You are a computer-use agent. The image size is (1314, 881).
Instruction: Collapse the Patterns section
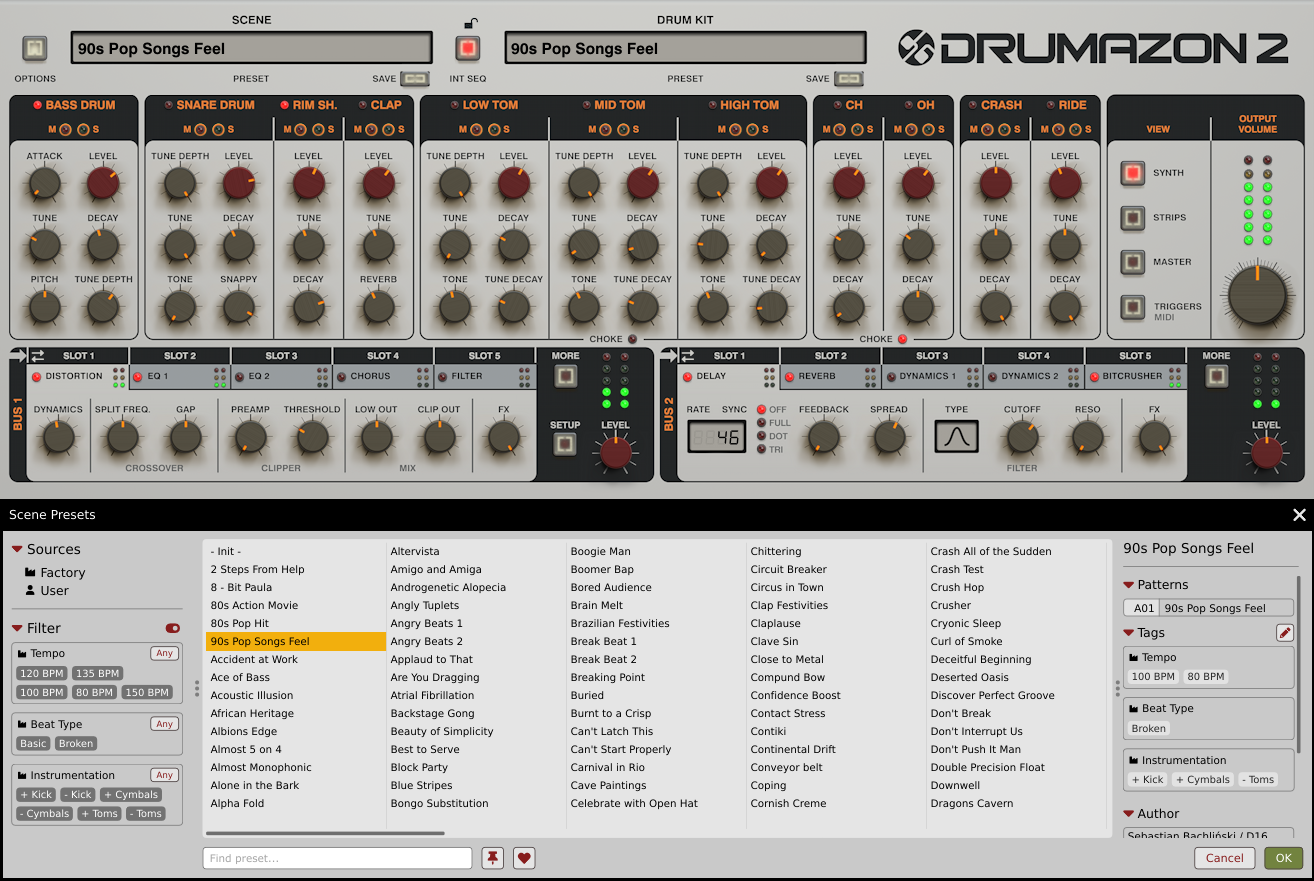[1129, 584]
